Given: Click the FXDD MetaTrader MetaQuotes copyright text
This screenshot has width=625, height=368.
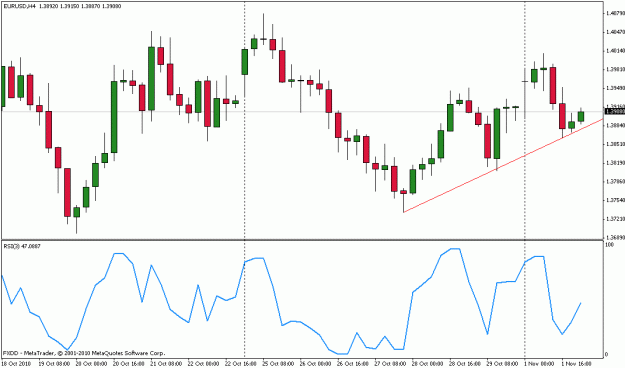Looking at the screenshot, I should (84, 353).
